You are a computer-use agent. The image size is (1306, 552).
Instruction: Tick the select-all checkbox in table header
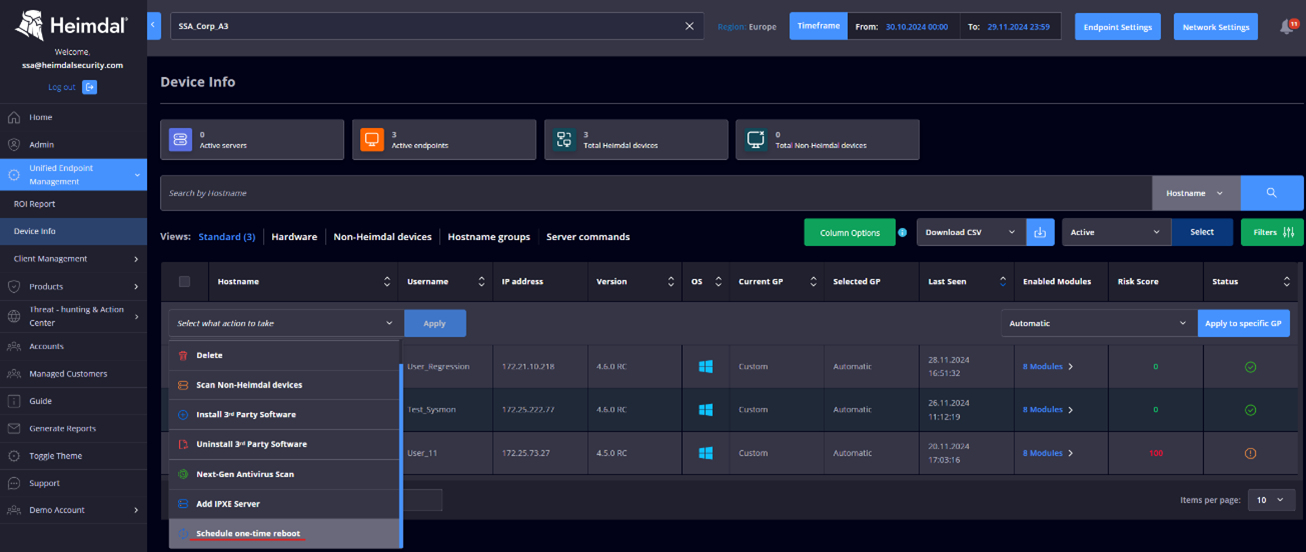pyautogui.click(x=184, y=282)
